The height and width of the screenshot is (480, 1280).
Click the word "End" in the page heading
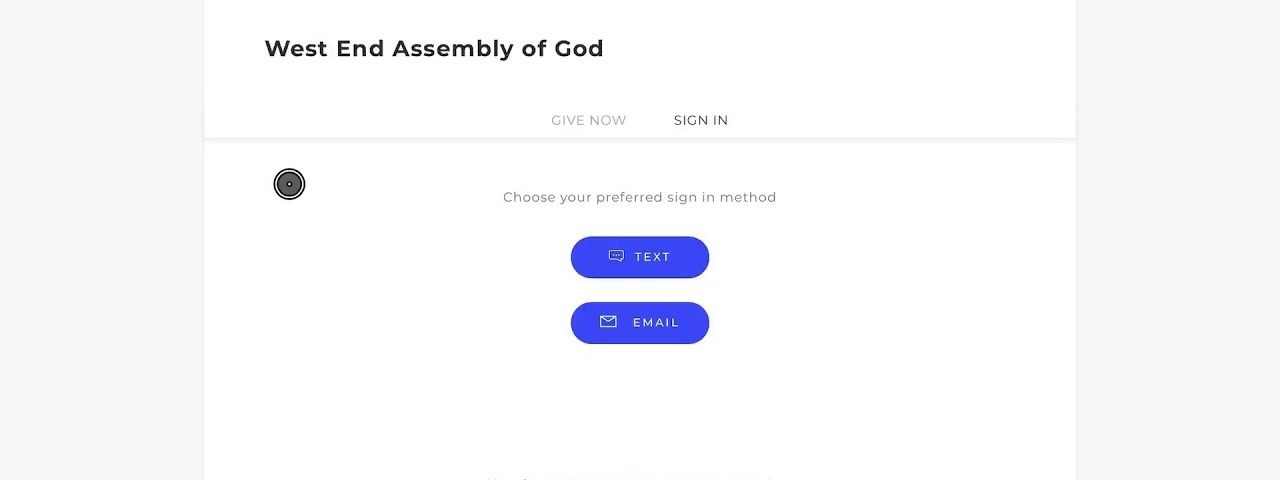click(x=360, y=49)
